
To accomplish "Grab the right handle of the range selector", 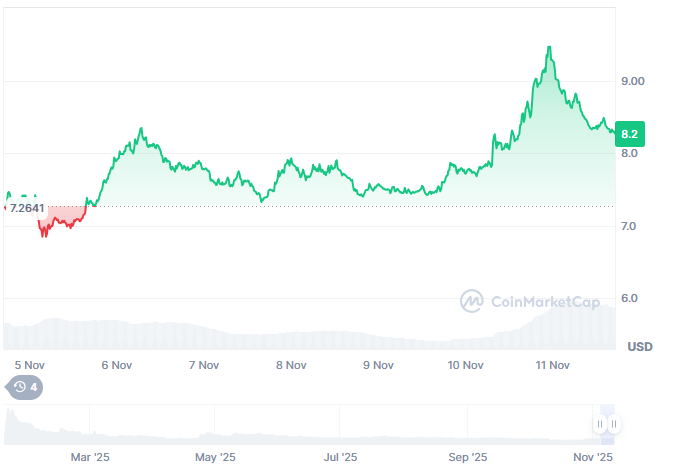I will coord(614,424).
